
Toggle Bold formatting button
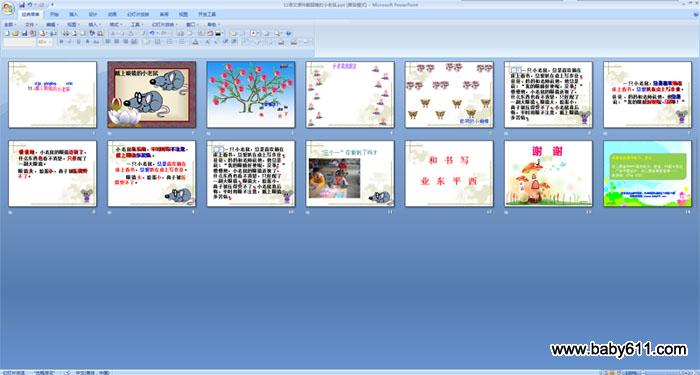[62, 42]
